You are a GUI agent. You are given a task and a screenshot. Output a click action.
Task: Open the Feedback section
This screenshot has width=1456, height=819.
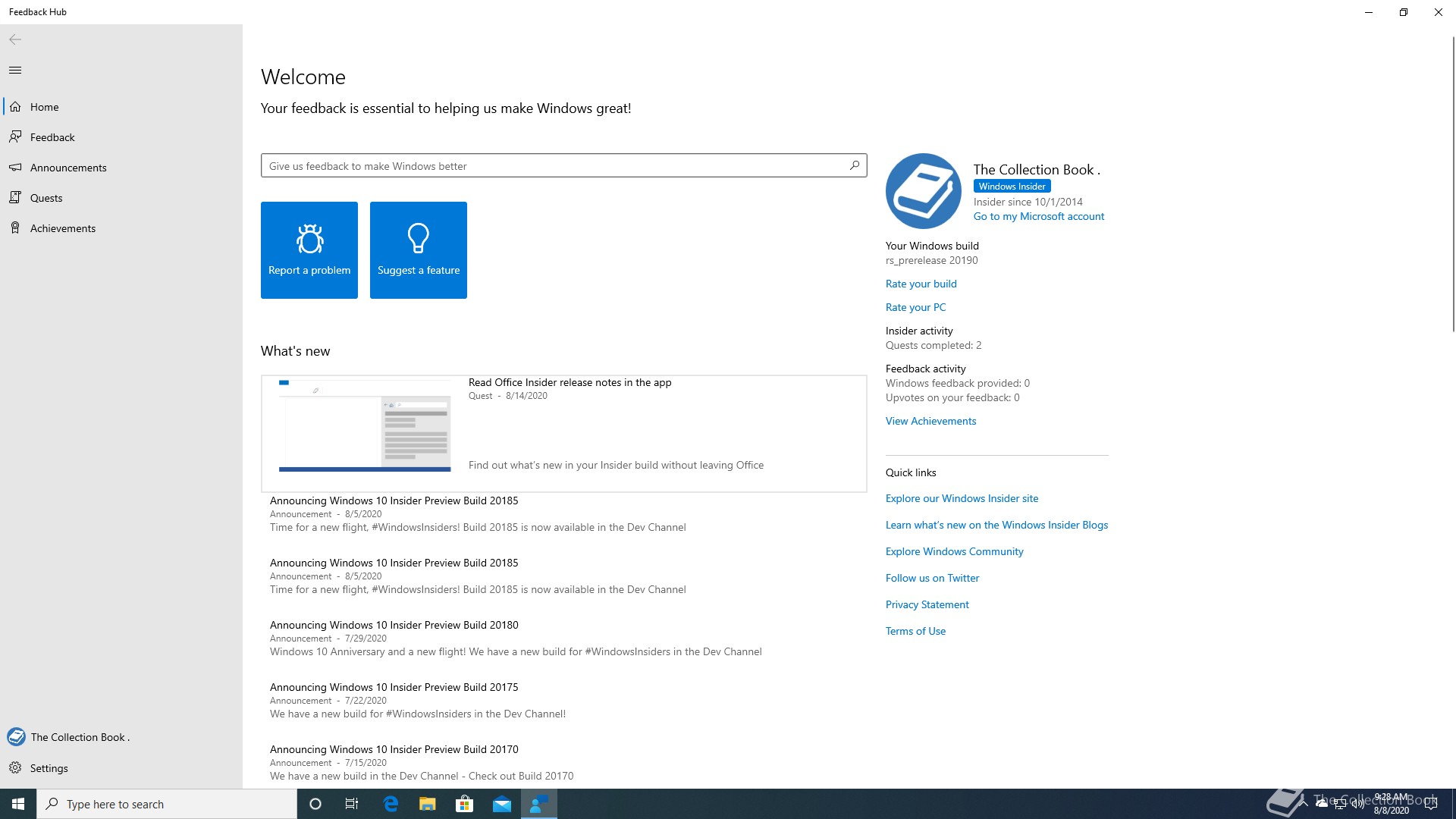pyautogui.click(x=121, y=137)
